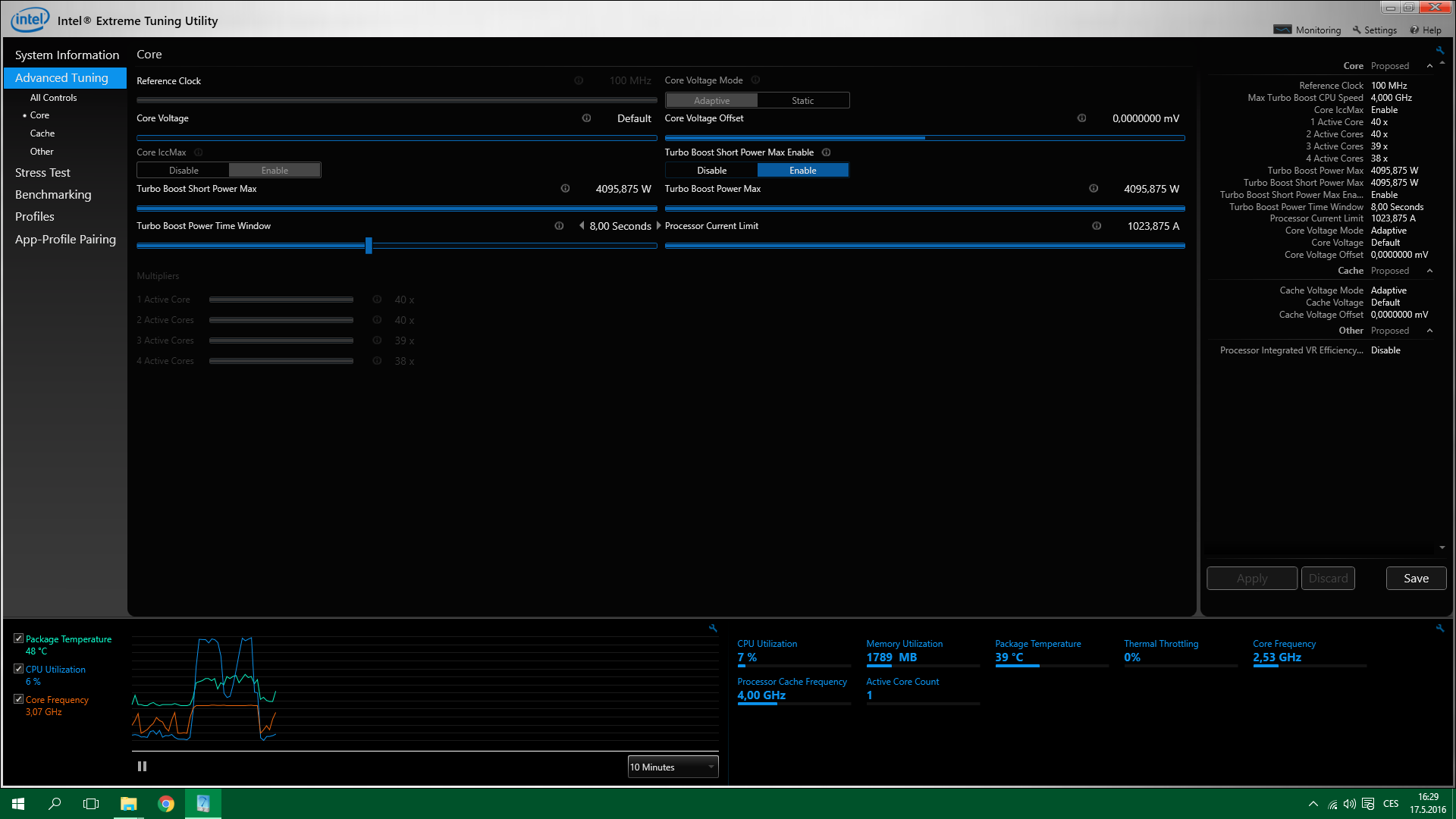Go to the Profiles section
Viewport: 1456px width, 819px height.
point(35,217)
